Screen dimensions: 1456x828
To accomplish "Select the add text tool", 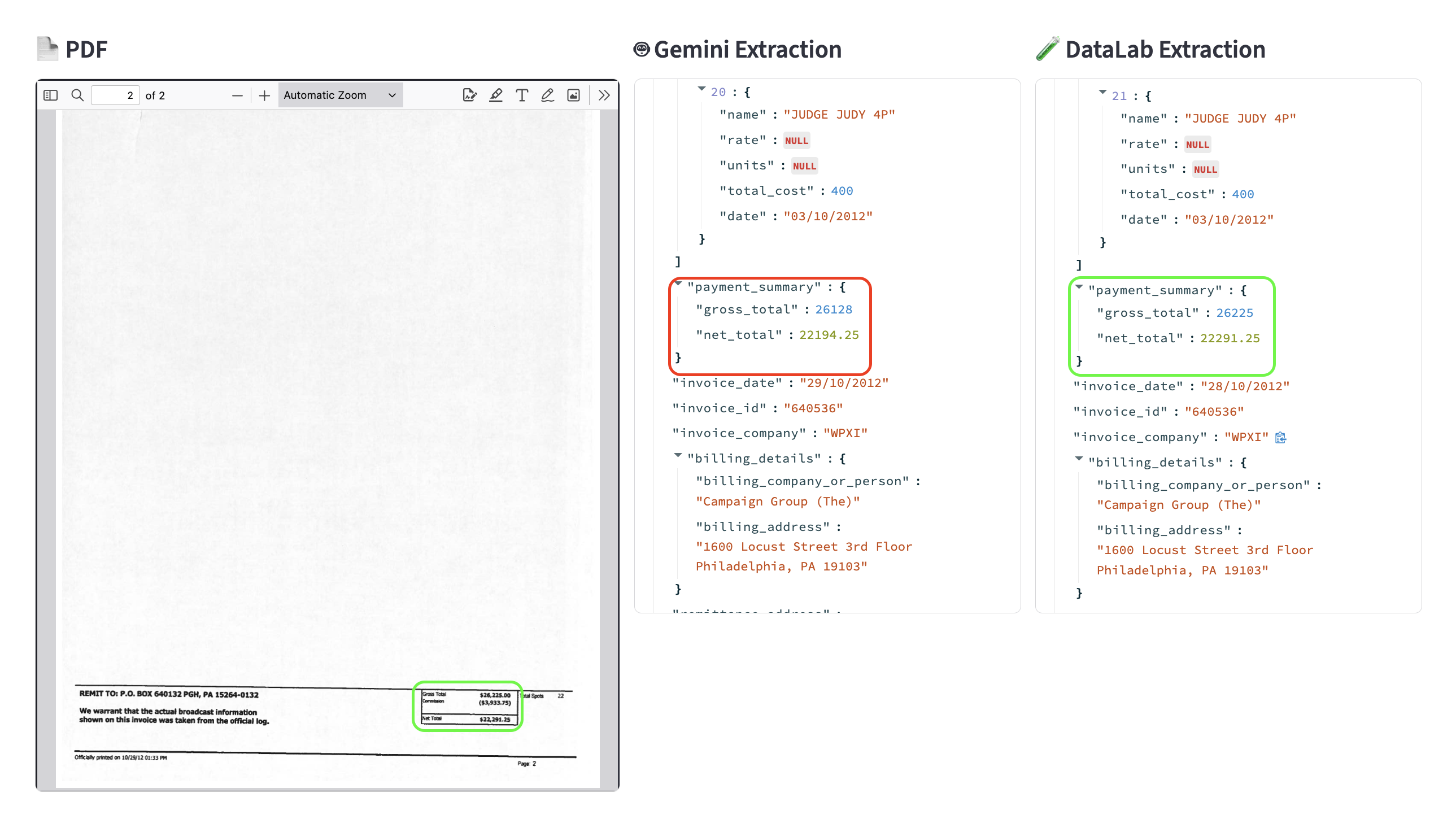I will click(x=521, y=95).
